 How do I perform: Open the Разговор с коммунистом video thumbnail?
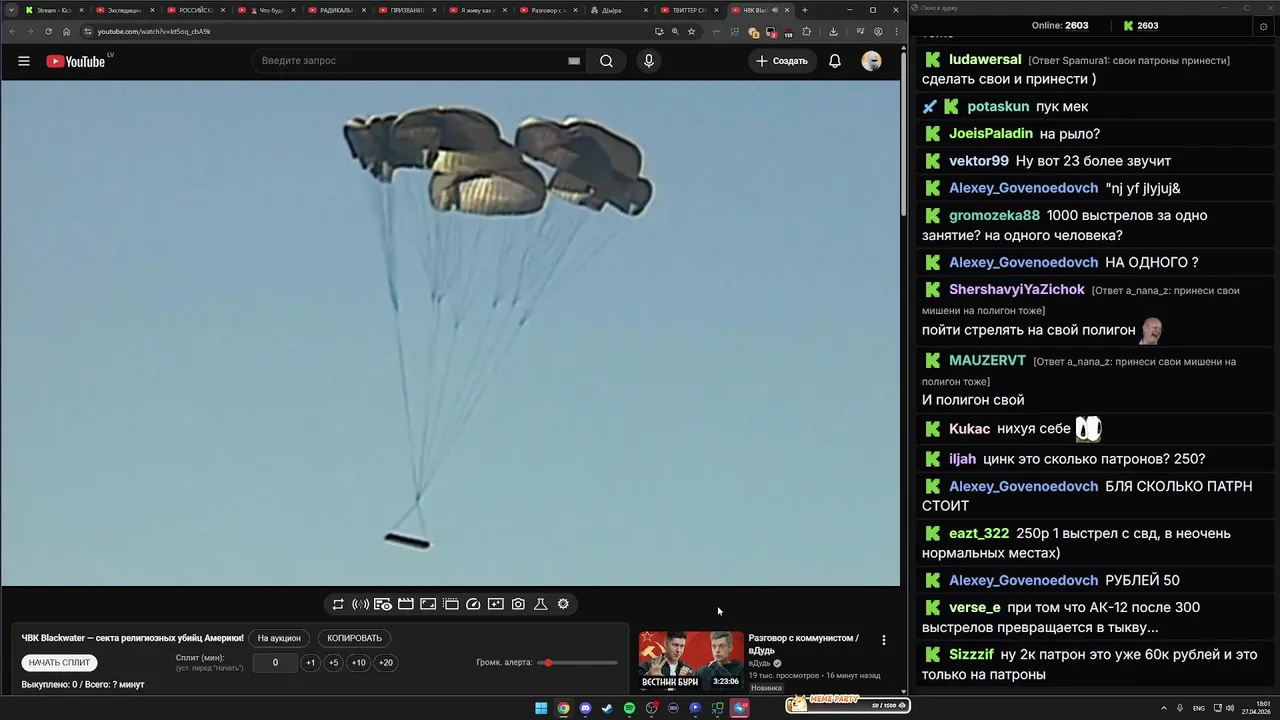(x=692, y=660)
